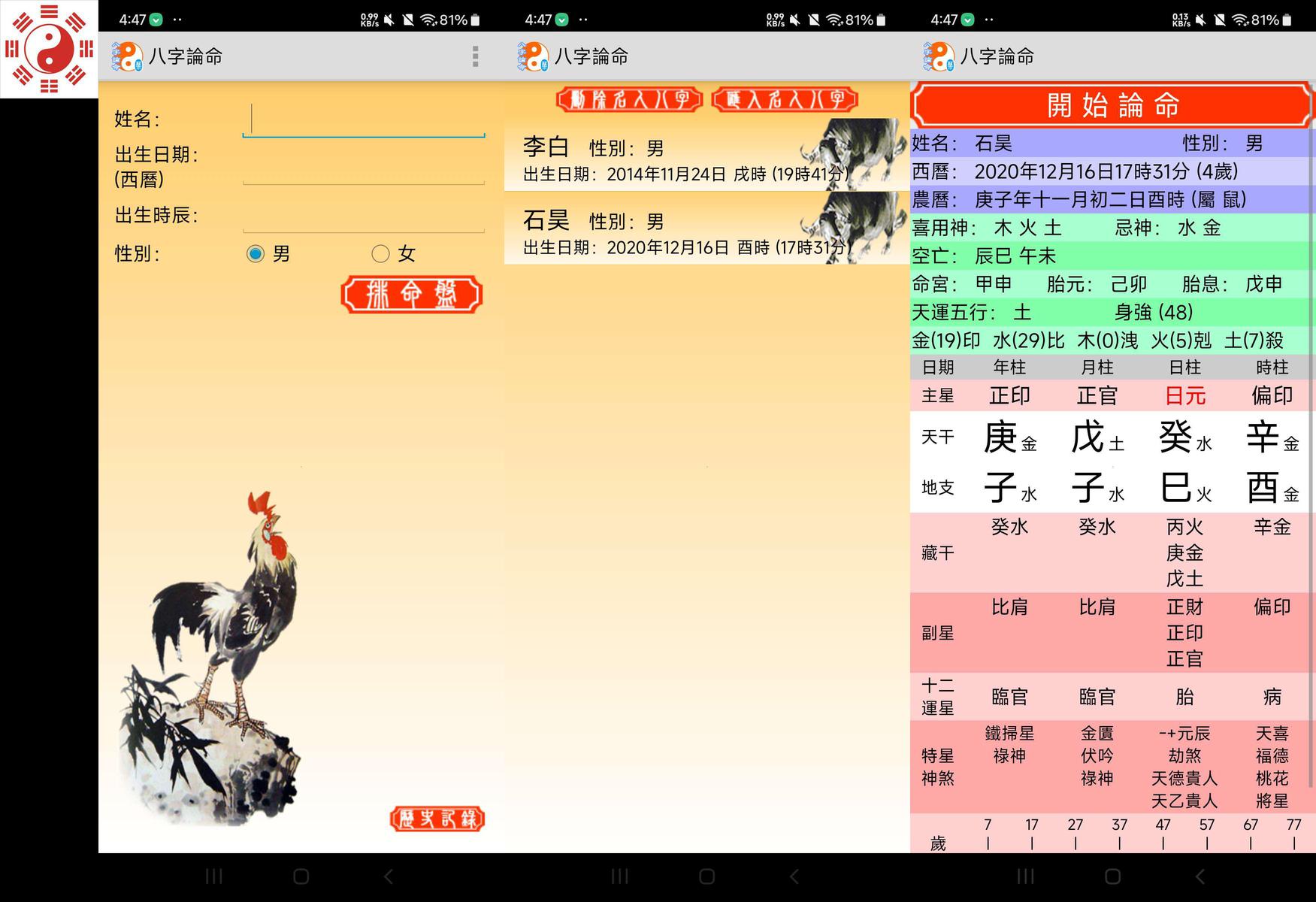Screen dimensions: 1316x902
Task: Click the Bagua yin-yang app logo
Action: click(49, 49)
